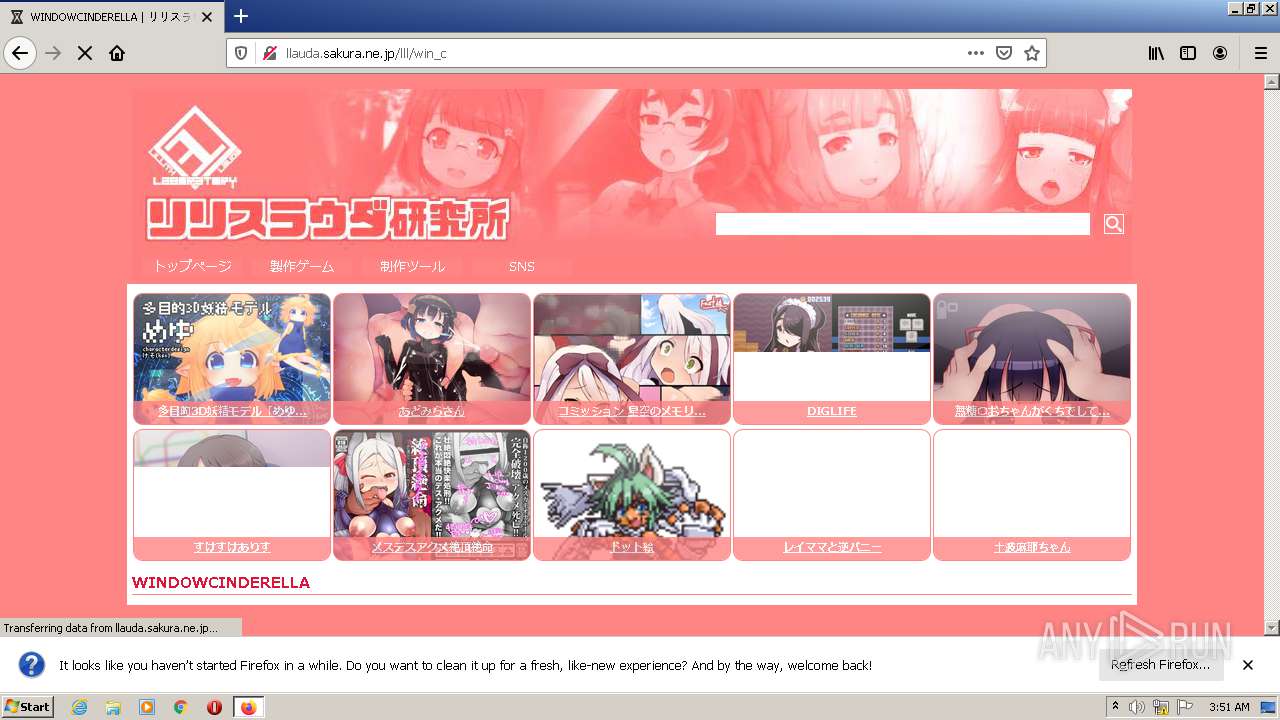1280x720 pixels.
Task: Open network tray icon
Action: click(x=1161, y=707)
